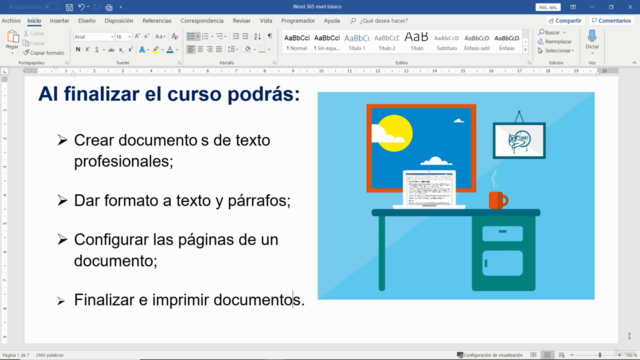Click the Copiar formato paintbrush
Screen dimensions: 640x360
click(44, 53)
